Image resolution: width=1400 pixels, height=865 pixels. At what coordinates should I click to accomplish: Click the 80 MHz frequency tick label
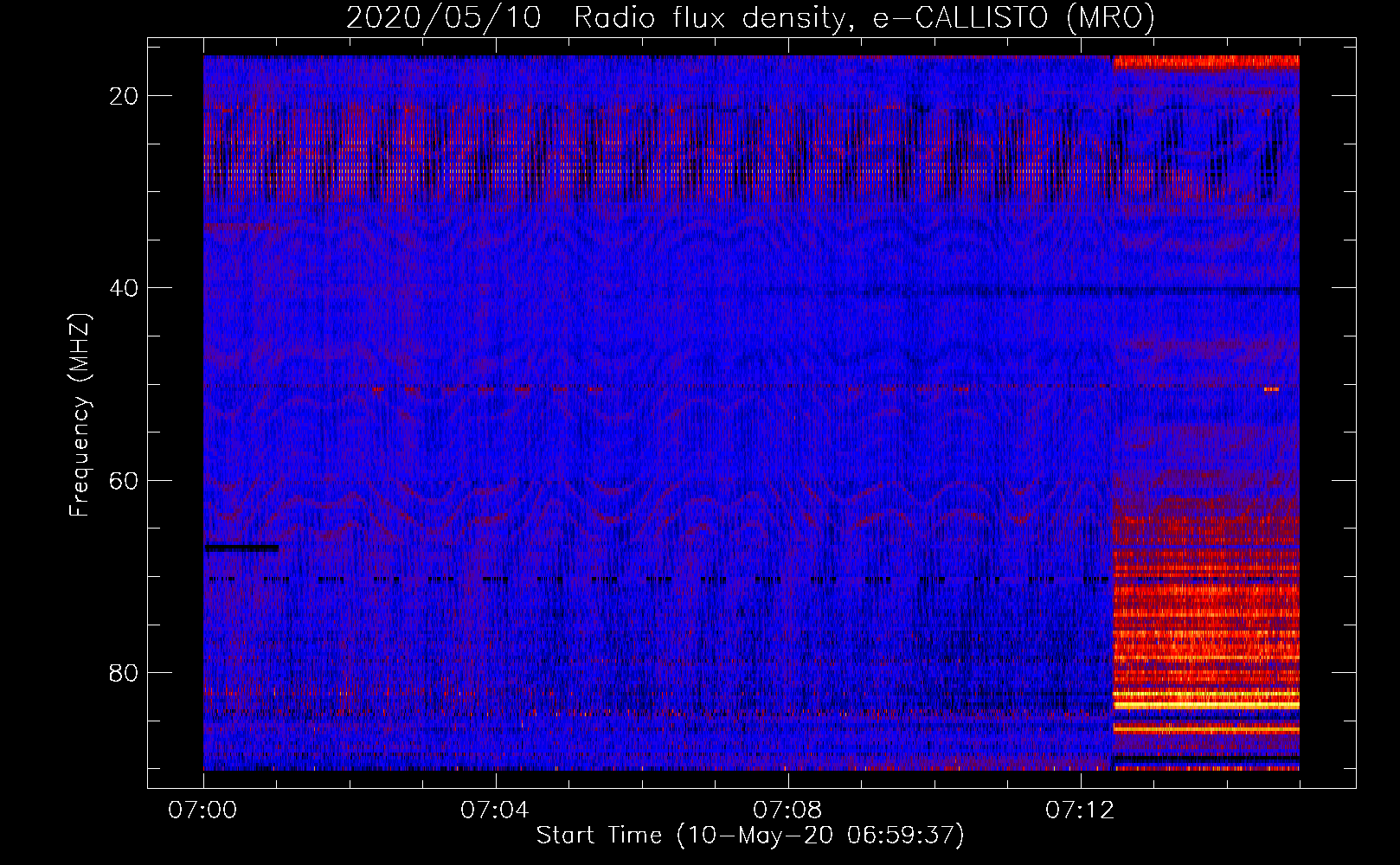(x=124, y=672)
